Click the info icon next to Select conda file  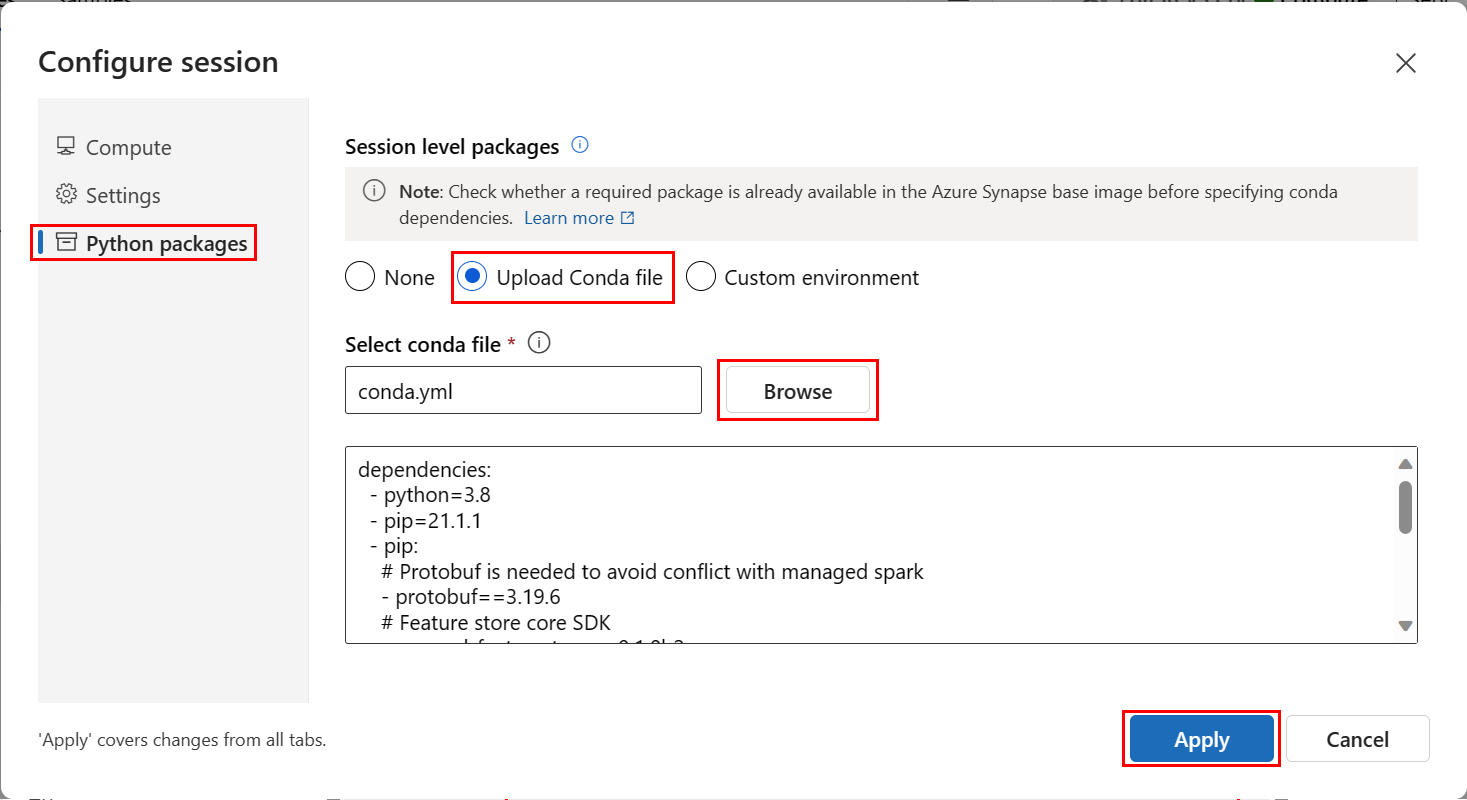click(539, 342)
